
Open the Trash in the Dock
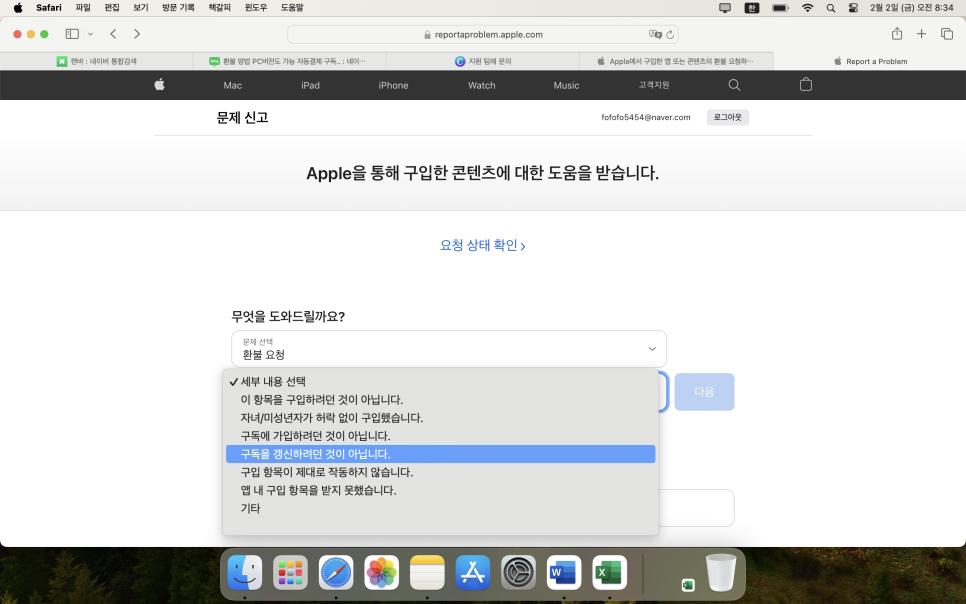(x=721, y=572)
